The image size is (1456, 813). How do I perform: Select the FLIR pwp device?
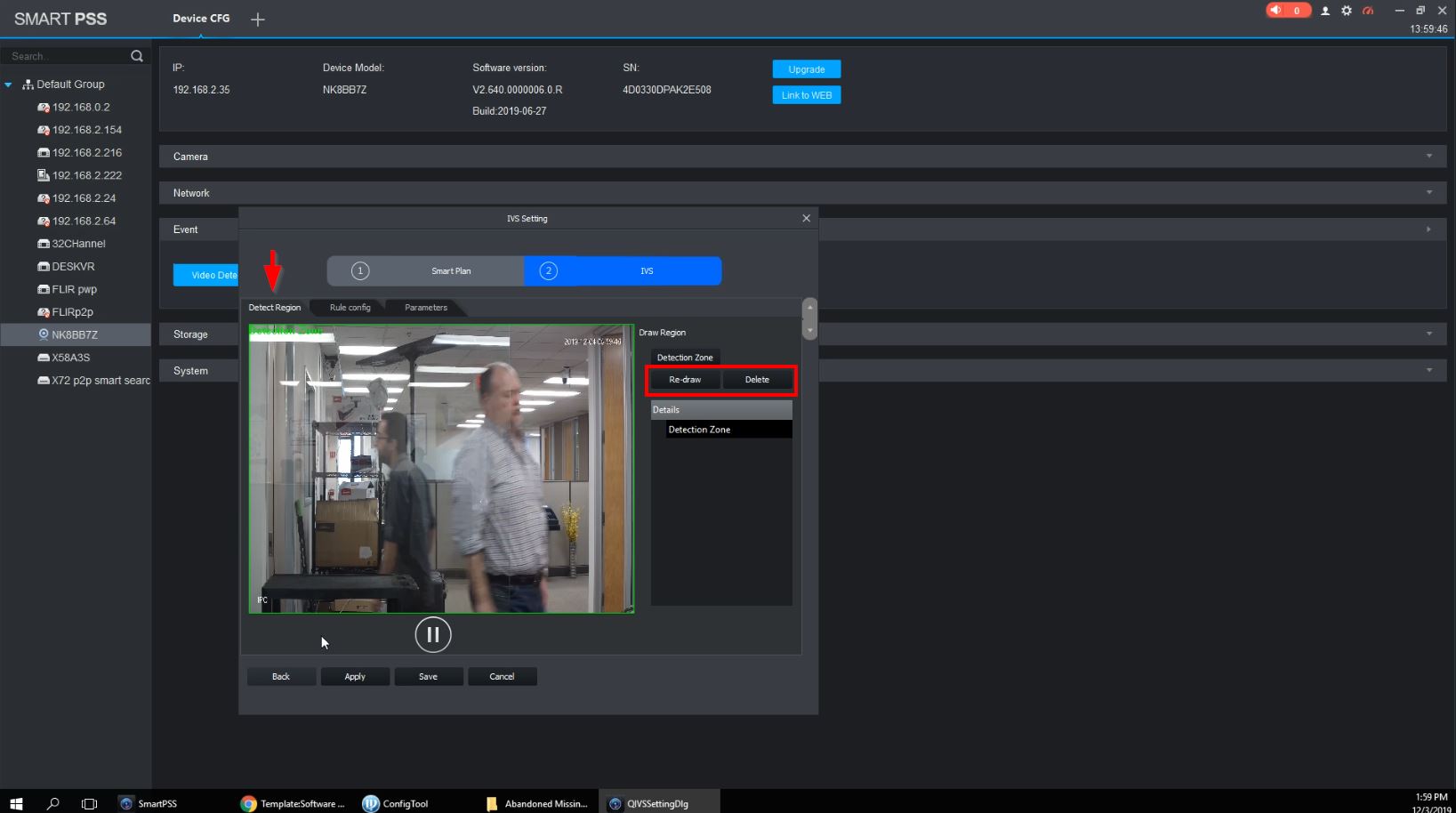[74, 289]
